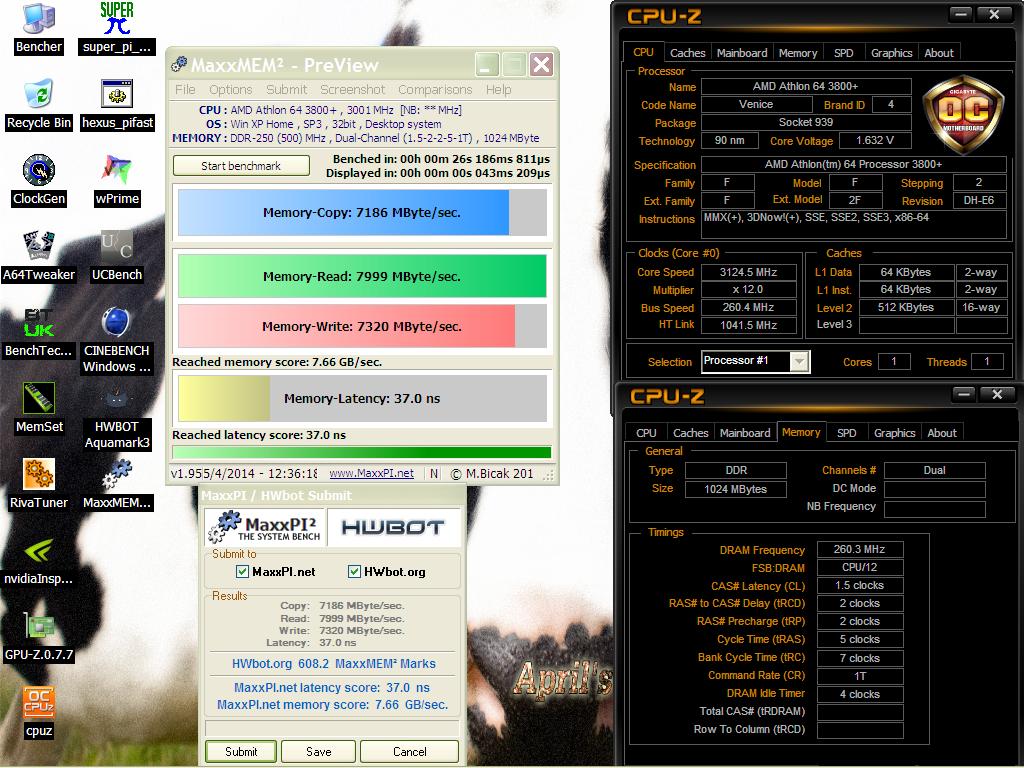This screenshot has width=1024, height=768.
Task: Switch to Caches tab in upper CPU-Z
Action: pyautogui.click(x=687, y=53)
